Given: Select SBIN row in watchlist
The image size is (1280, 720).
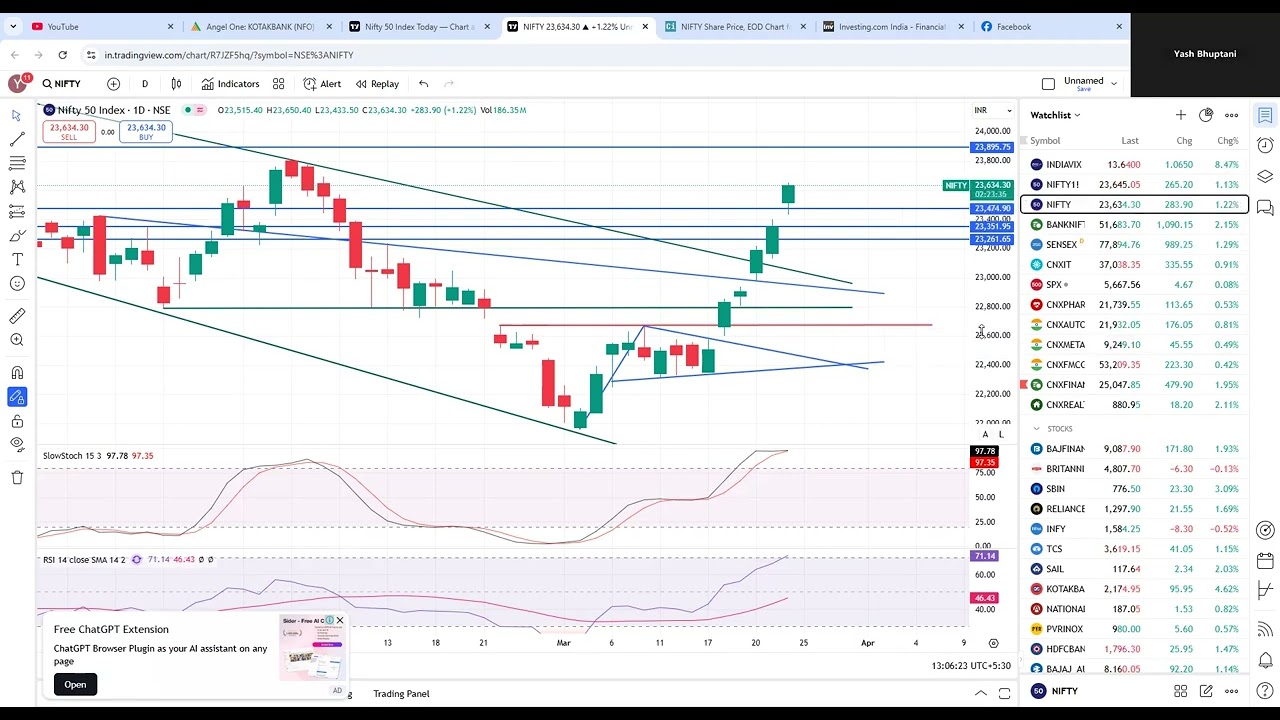Looking at the screenshot, I should coord(1134,489).
